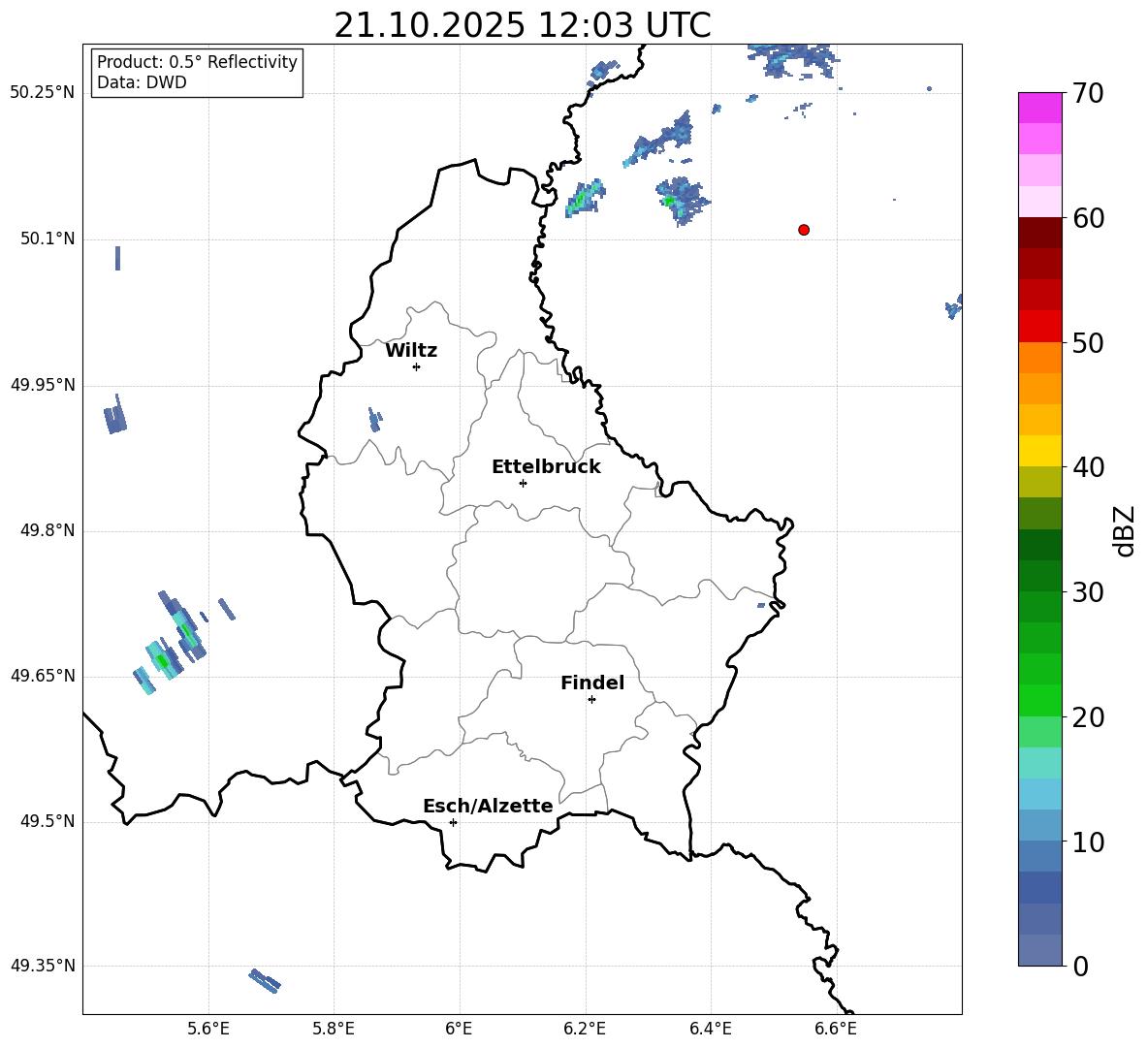Click the dark maroon colorbar swatch below 60
This screenshot has height=1048, width=1148.
click(1039, 233)
